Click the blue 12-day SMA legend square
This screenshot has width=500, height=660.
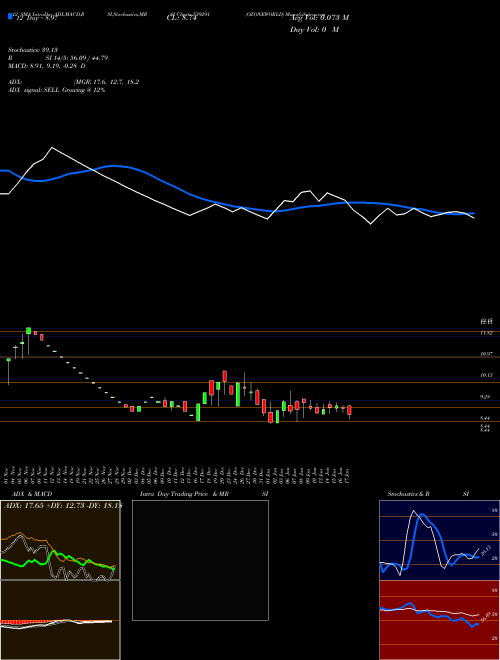(10, 17)
